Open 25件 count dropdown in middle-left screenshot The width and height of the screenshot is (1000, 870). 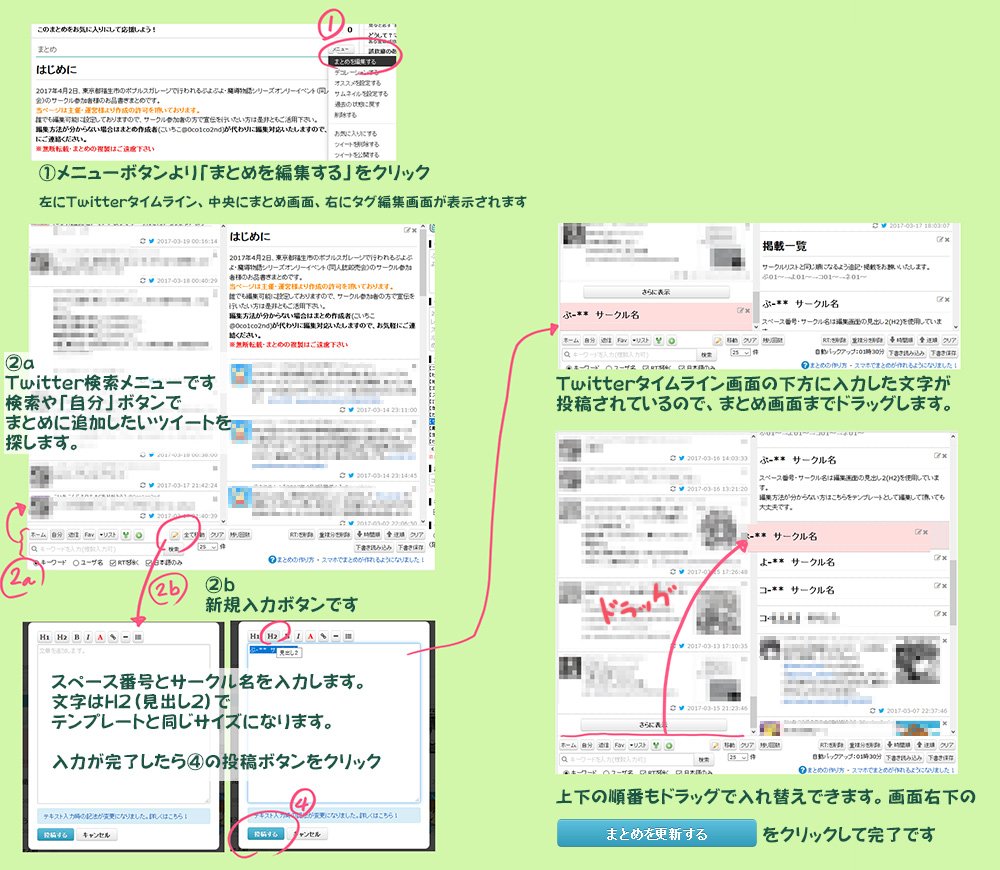coord(208,547)
